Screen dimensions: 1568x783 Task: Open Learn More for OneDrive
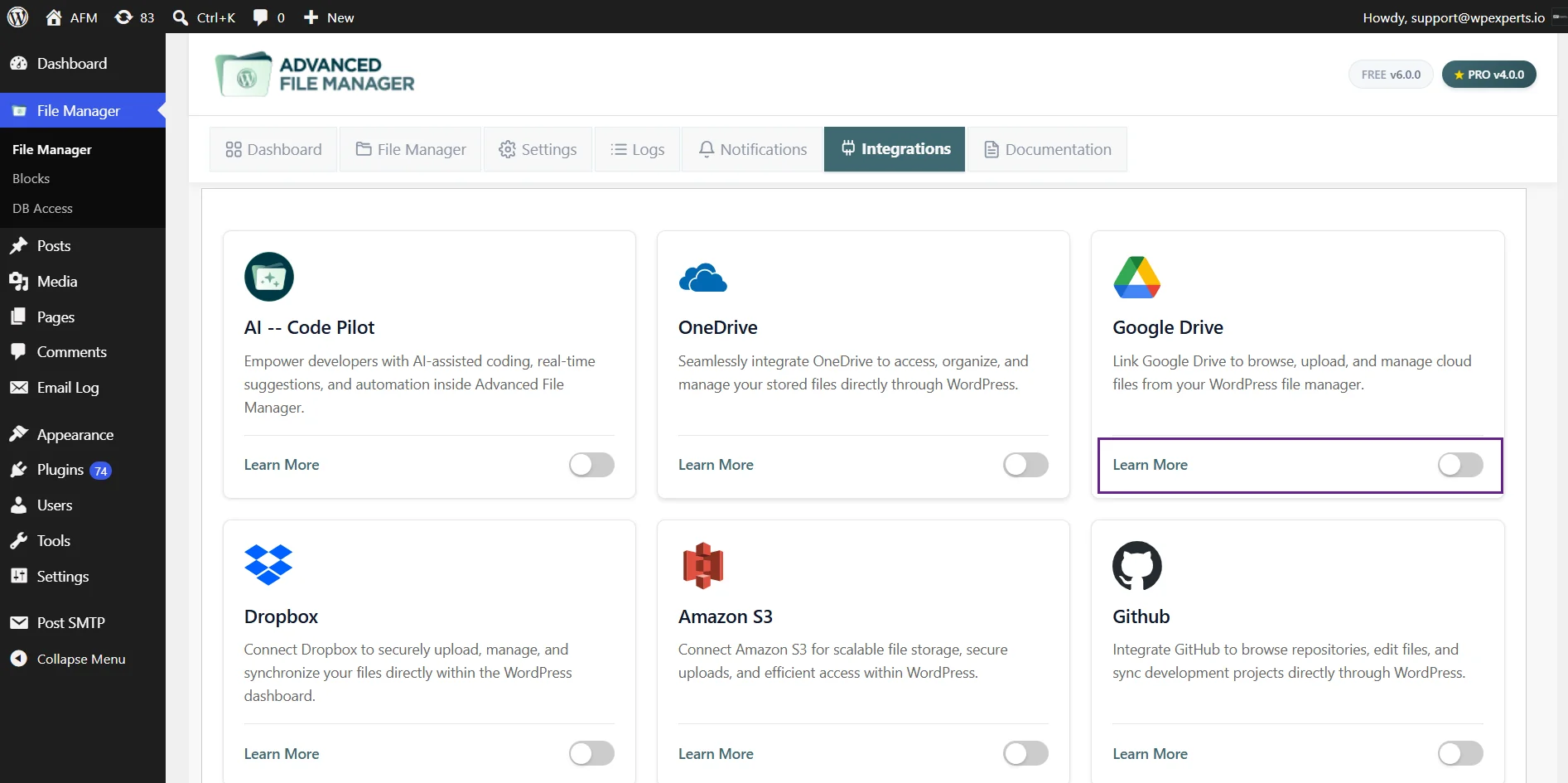point(716,465)
